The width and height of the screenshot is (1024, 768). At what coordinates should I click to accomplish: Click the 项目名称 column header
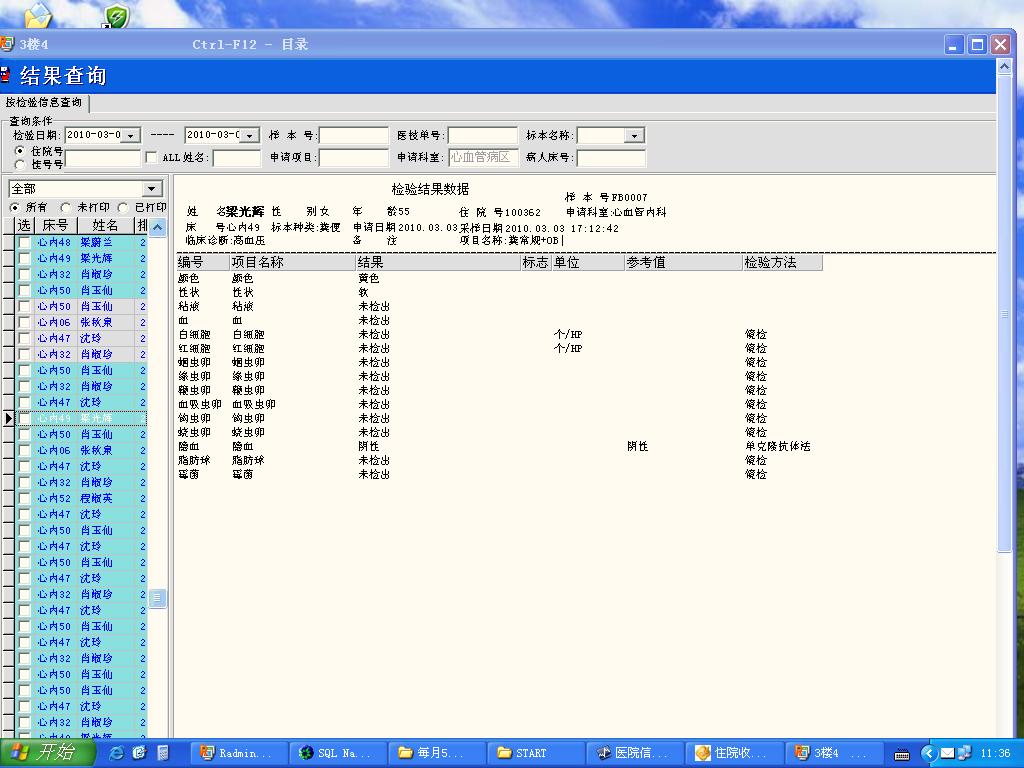[x=292, y=263]
